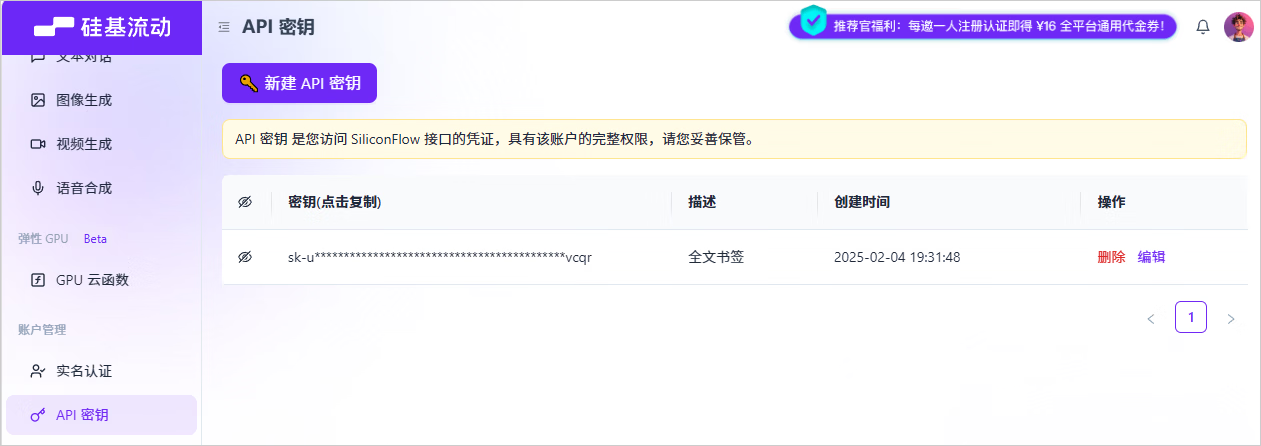Click the Beta tag next to 弹性 GPU
1261x446 pixels.
pos(95,239)
